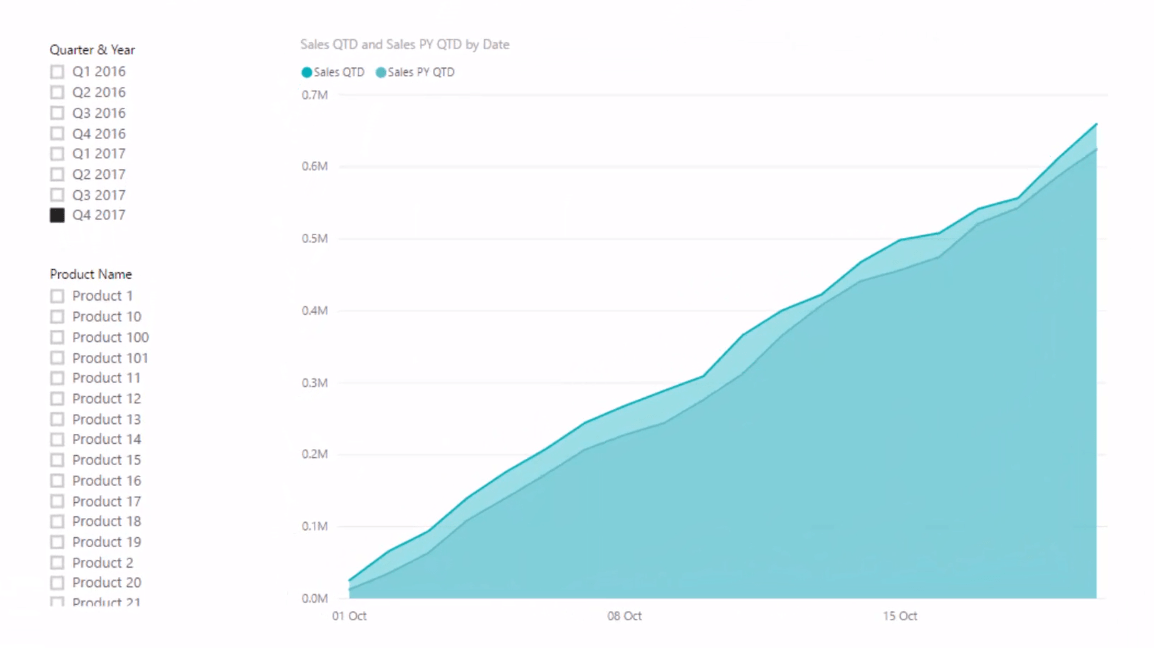The height and width of the screenshot is (648, 1154).
Task: Check the Q1 2017 checkbox
Action: 57,154
